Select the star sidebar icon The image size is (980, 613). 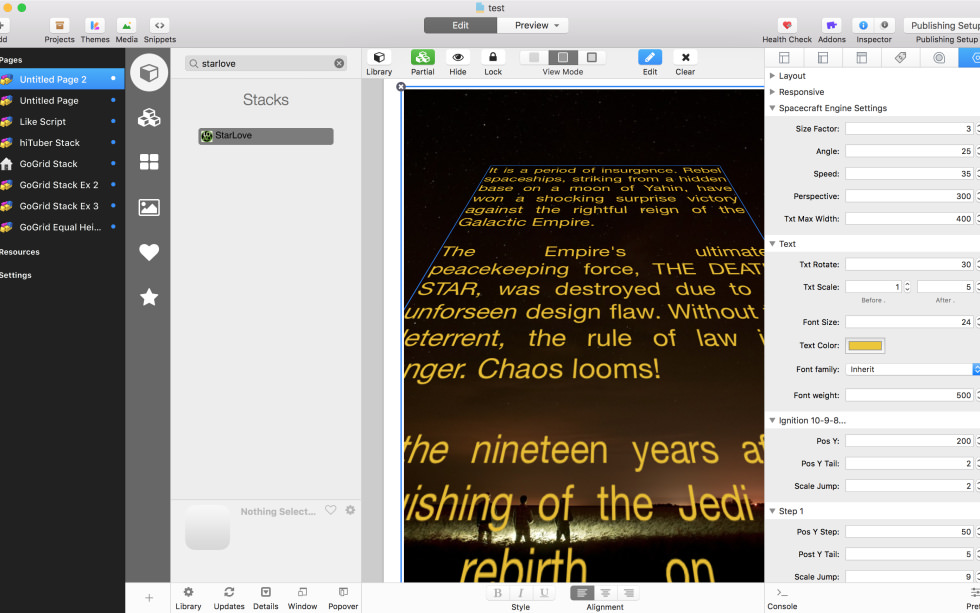pyautogui.click(x=149, y=297)
